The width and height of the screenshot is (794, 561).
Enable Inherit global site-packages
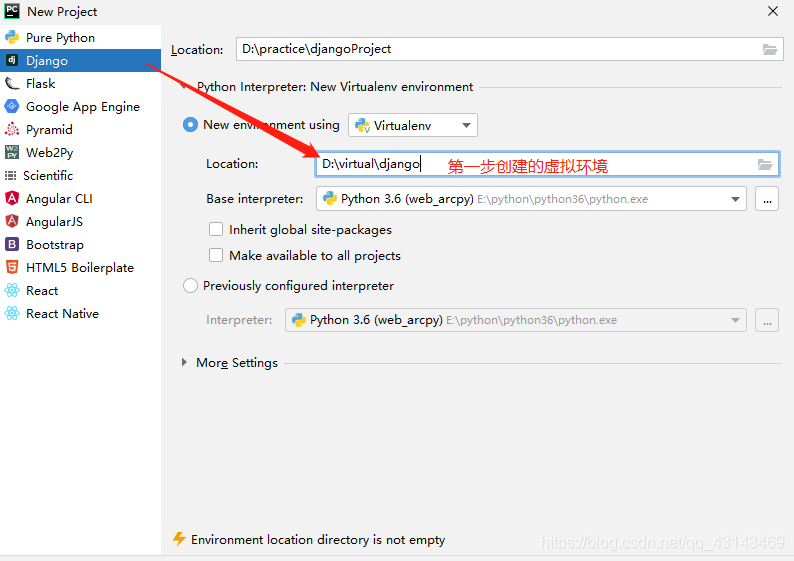pos(216,229)
